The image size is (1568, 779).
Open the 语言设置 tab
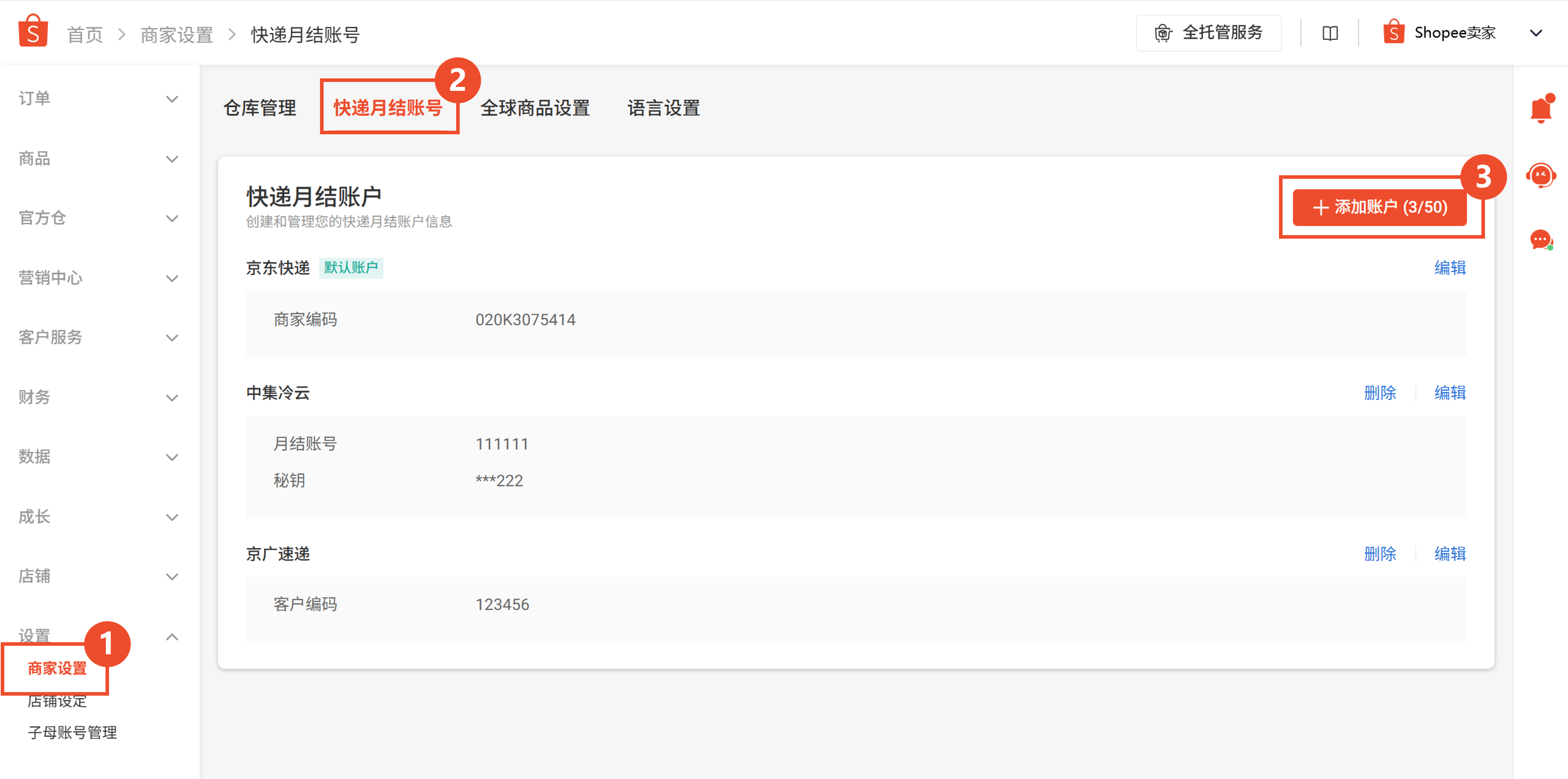664,108
